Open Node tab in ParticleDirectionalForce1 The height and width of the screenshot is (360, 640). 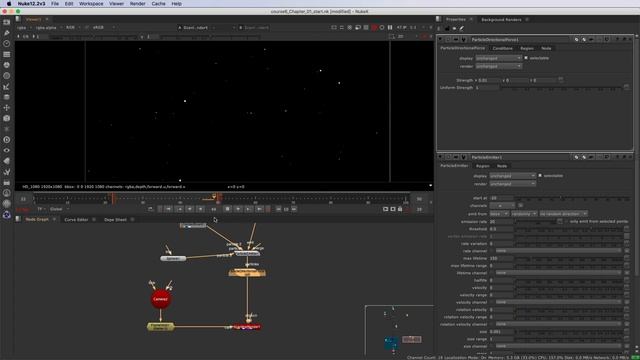[546, 48]
